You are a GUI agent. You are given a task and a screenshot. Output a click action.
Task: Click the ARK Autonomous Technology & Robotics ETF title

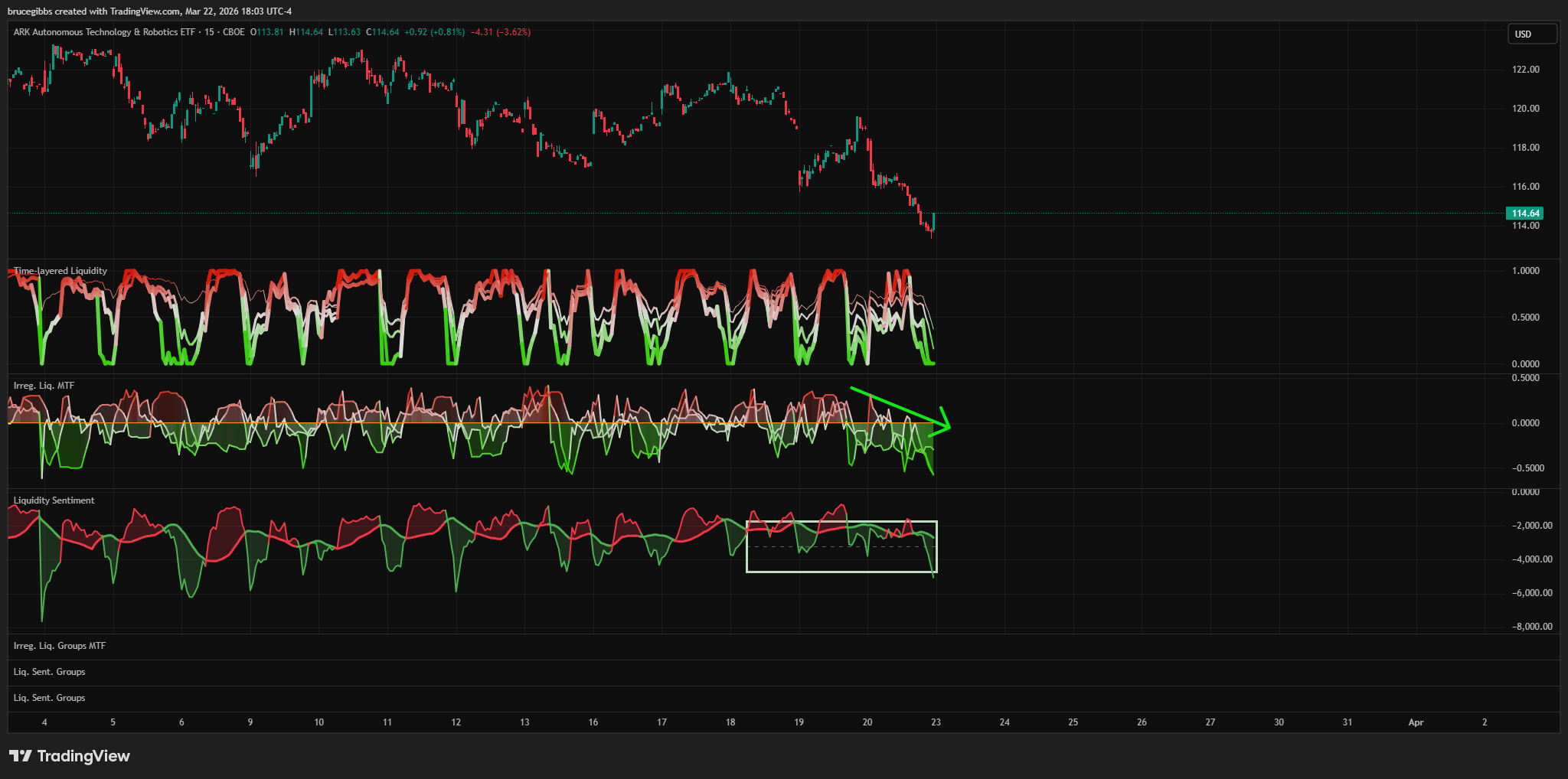click(x=104, y=32)
